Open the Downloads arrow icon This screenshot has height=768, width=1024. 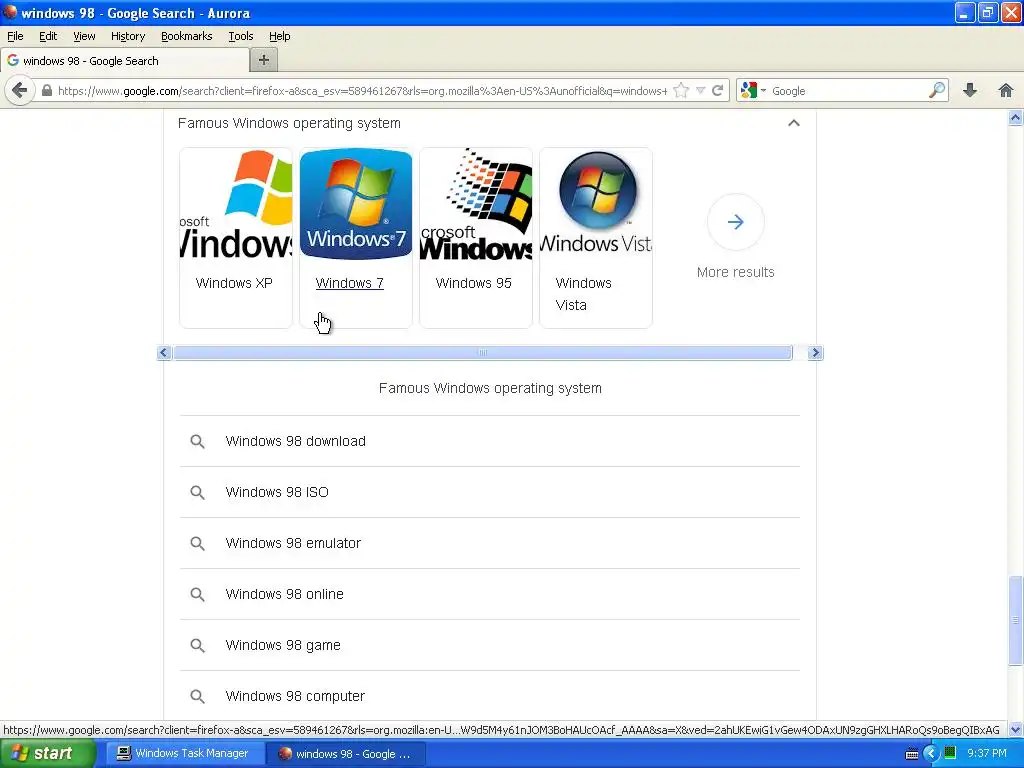coord(970,91)
